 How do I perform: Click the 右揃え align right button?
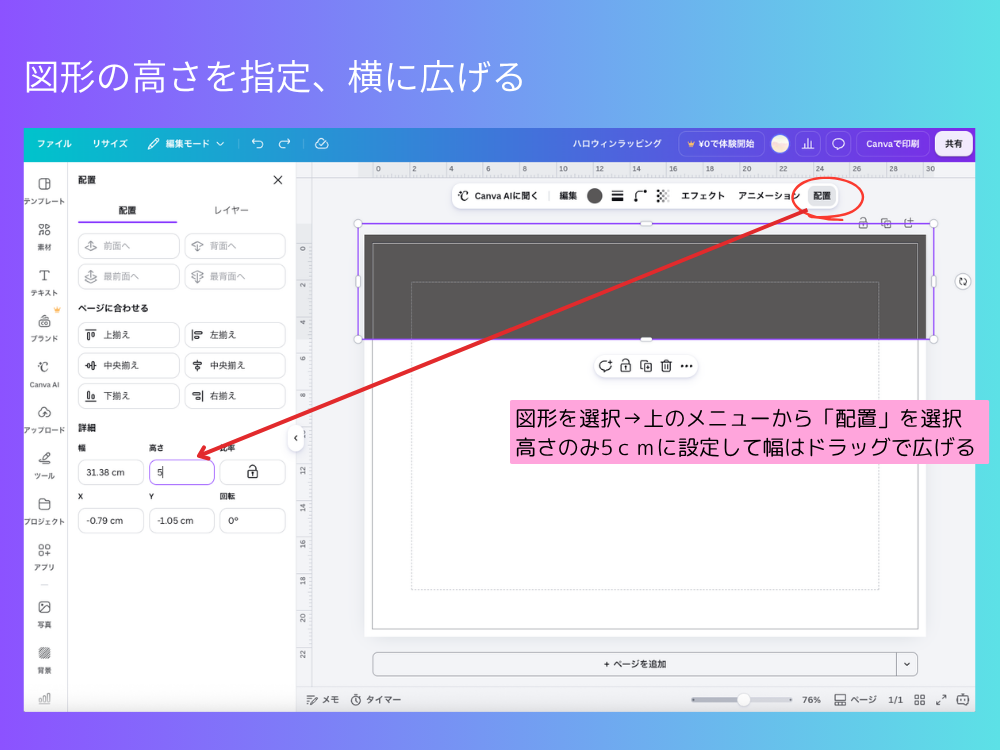[x=235, y=396]
